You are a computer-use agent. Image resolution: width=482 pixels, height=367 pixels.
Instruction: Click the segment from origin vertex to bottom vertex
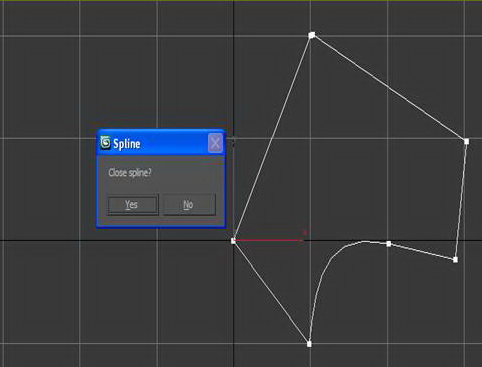tap(271, 292)
